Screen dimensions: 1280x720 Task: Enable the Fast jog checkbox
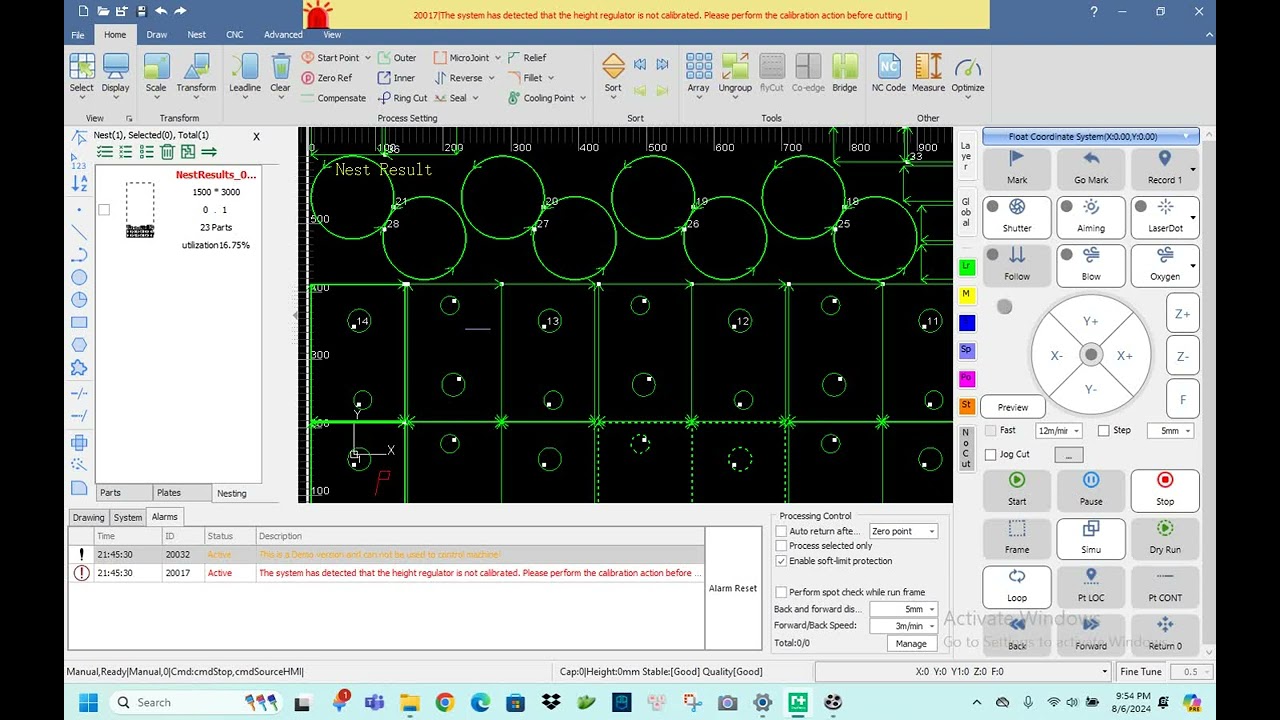990,431
